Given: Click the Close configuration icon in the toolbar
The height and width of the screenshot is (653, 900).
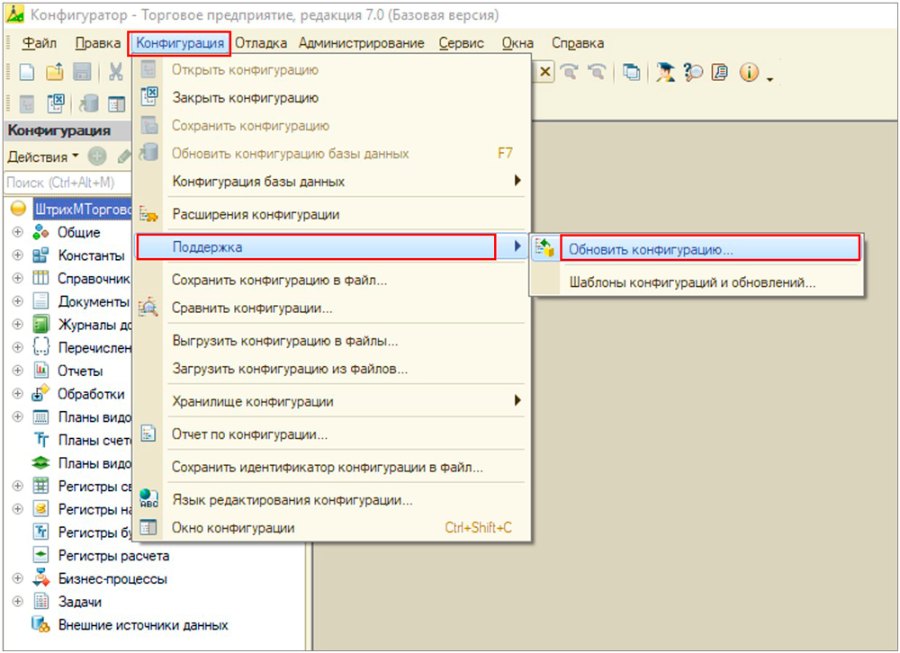Looking at the screenshot, I should point(56,103).
